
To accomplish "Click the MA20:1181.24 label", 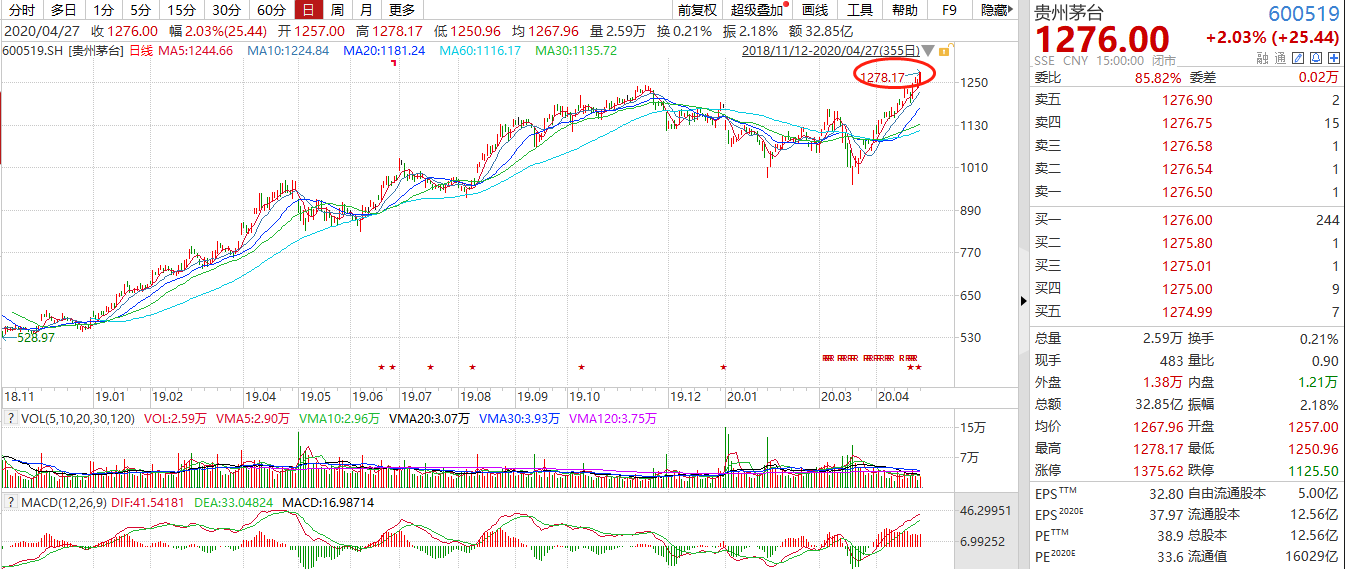I will (x=384, y=50).
